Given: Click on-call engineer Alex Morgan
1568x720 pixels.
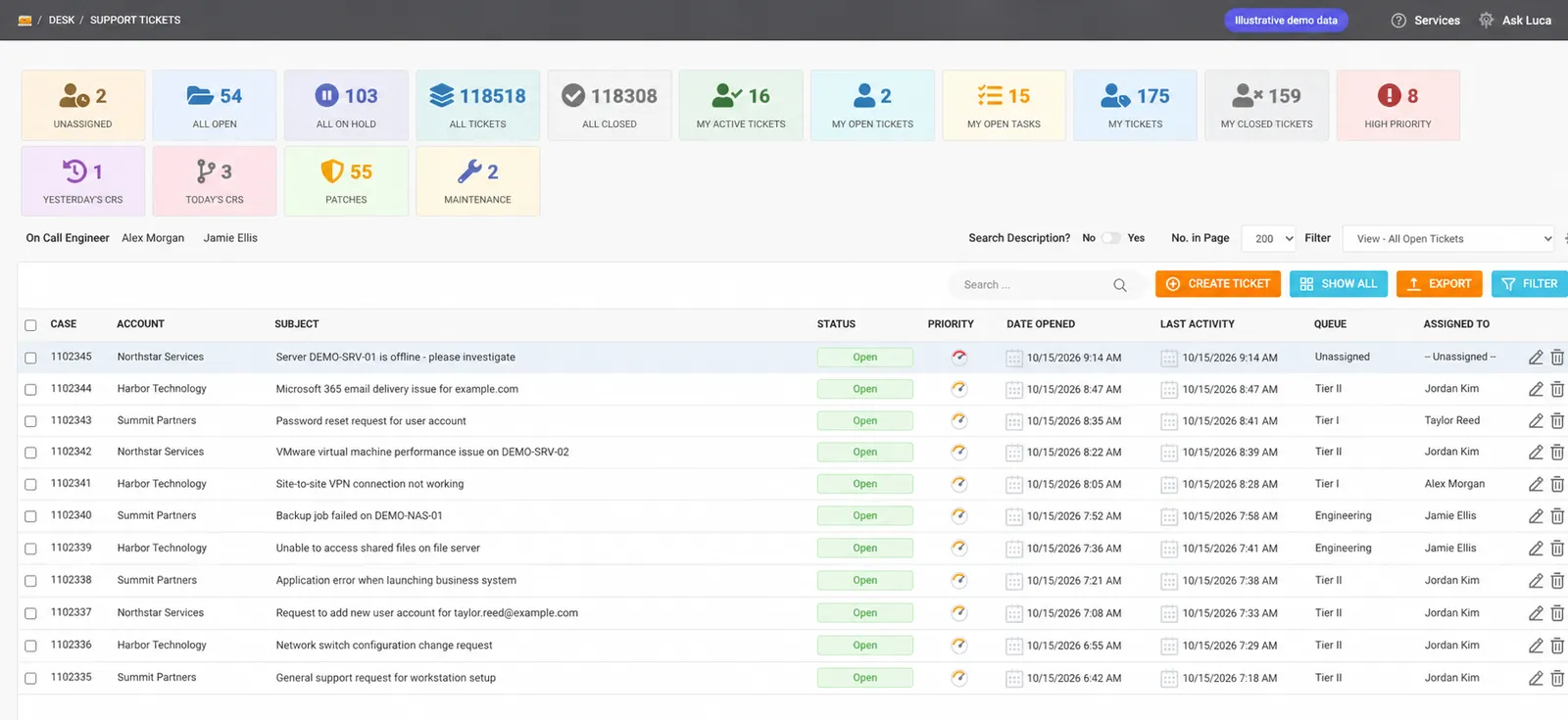Looking at the screenshot, I should [153, 238].
